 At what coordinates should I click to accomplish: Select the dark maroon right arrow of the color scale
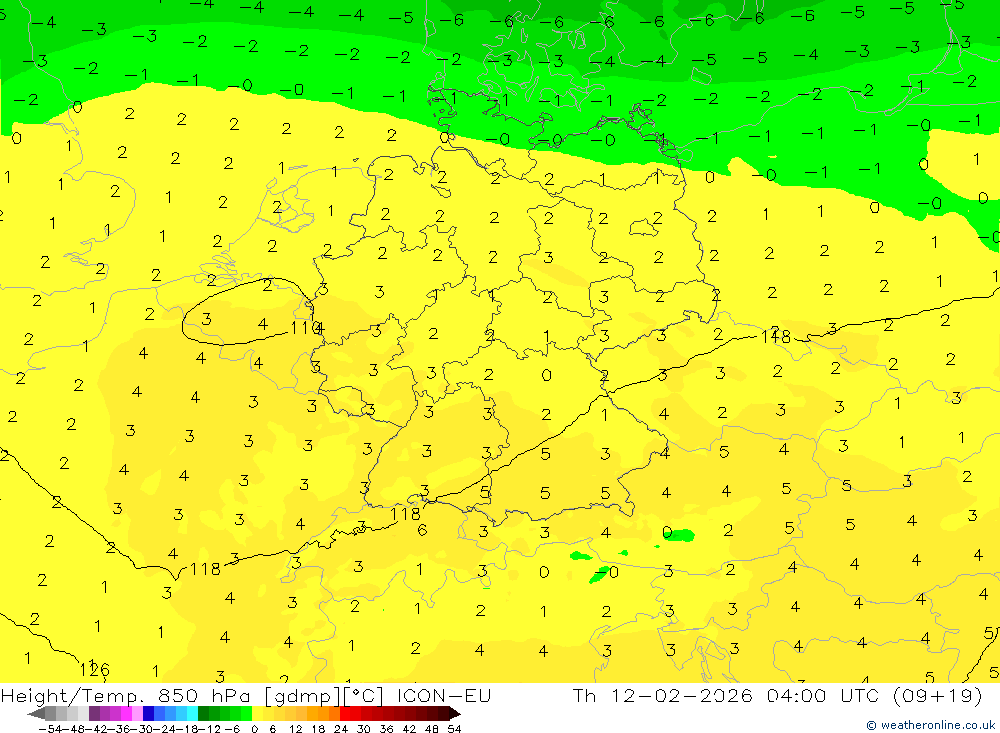(x=455, y=714)
